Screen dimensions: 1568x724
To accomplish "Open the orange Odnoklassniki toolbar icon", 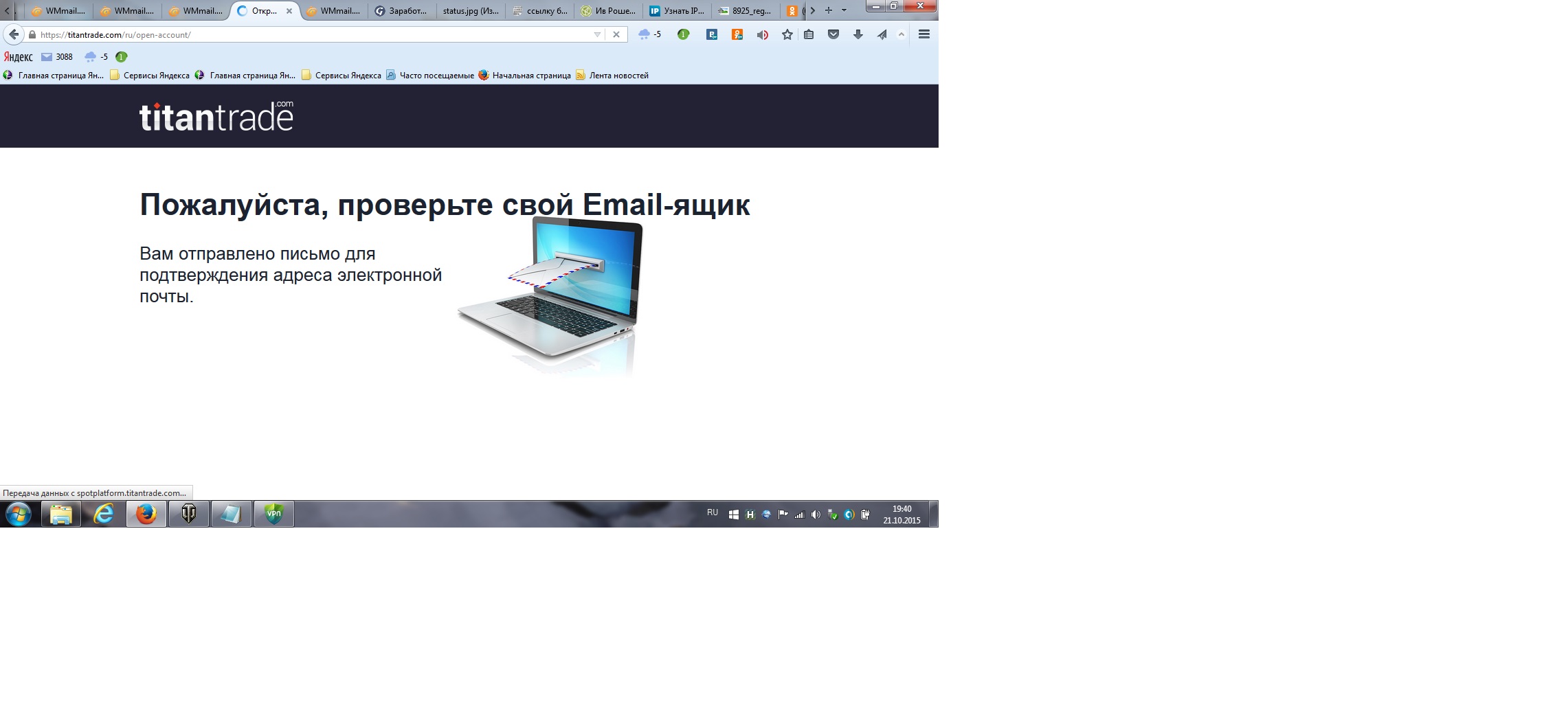I will click(x=737, y=34).
